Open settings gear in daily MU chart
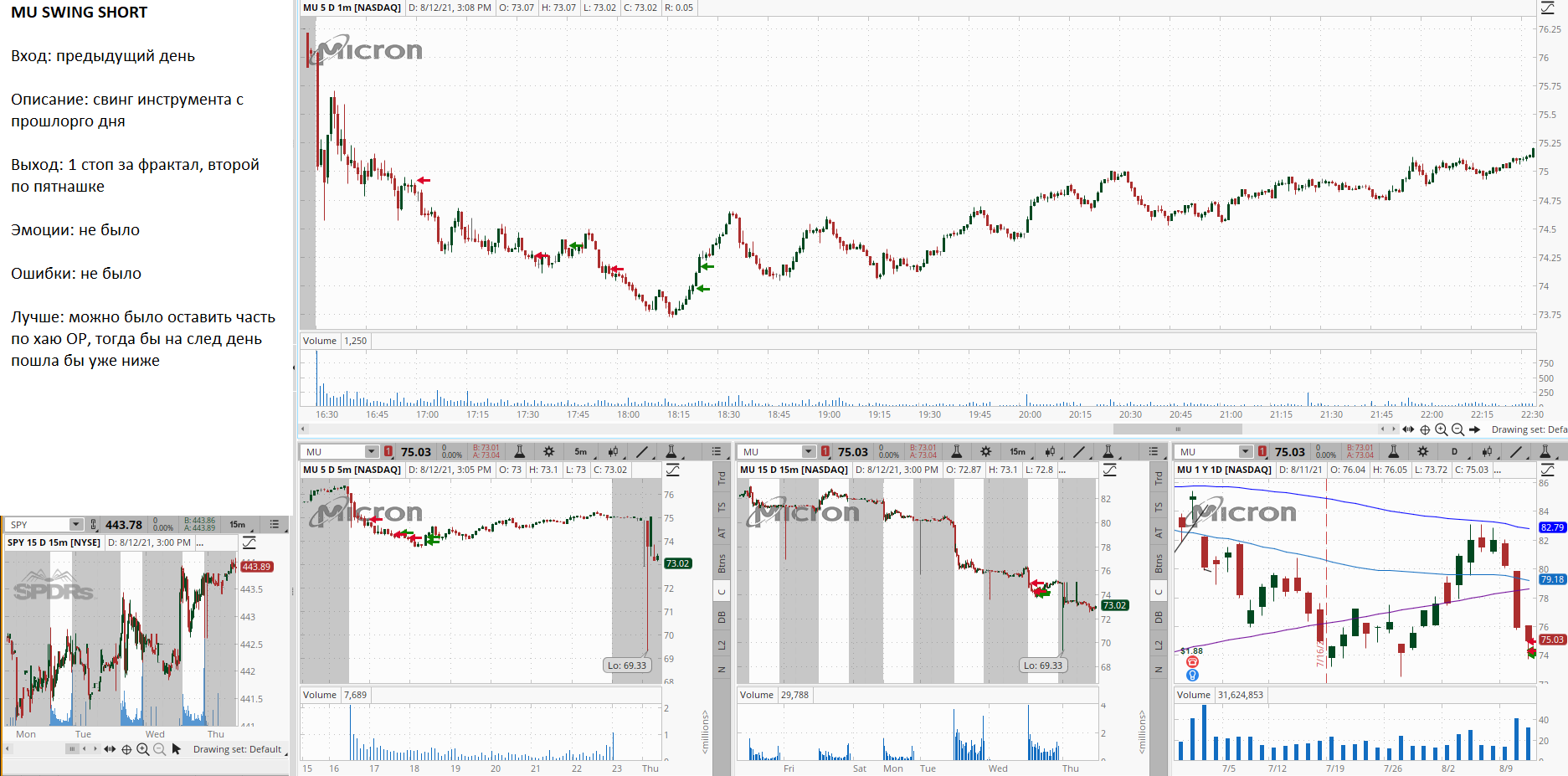Image resolution: width=1568 pixels, height=776 pixels. click(1423, 452)
